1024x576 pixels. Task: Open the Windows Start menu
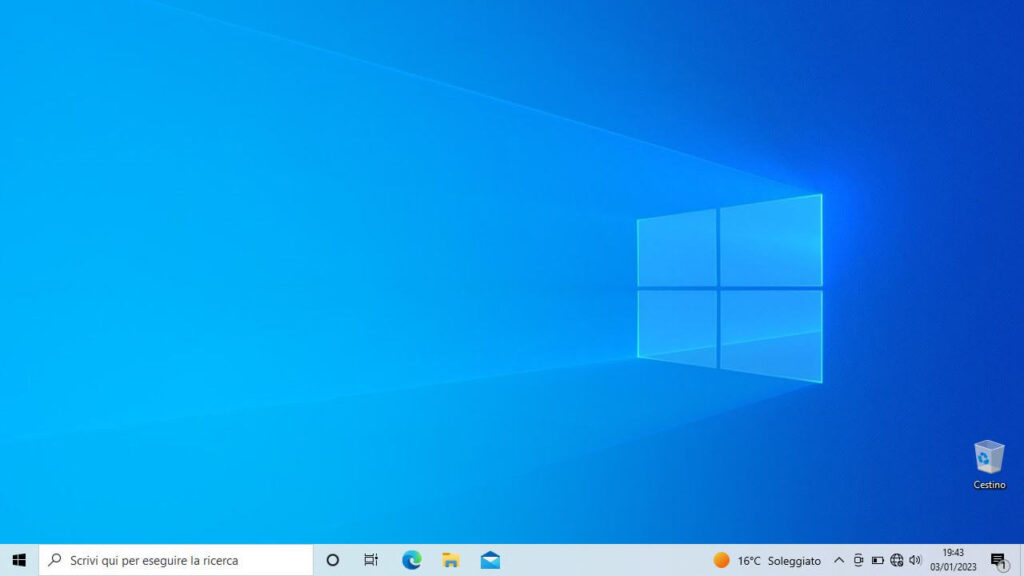19,560
